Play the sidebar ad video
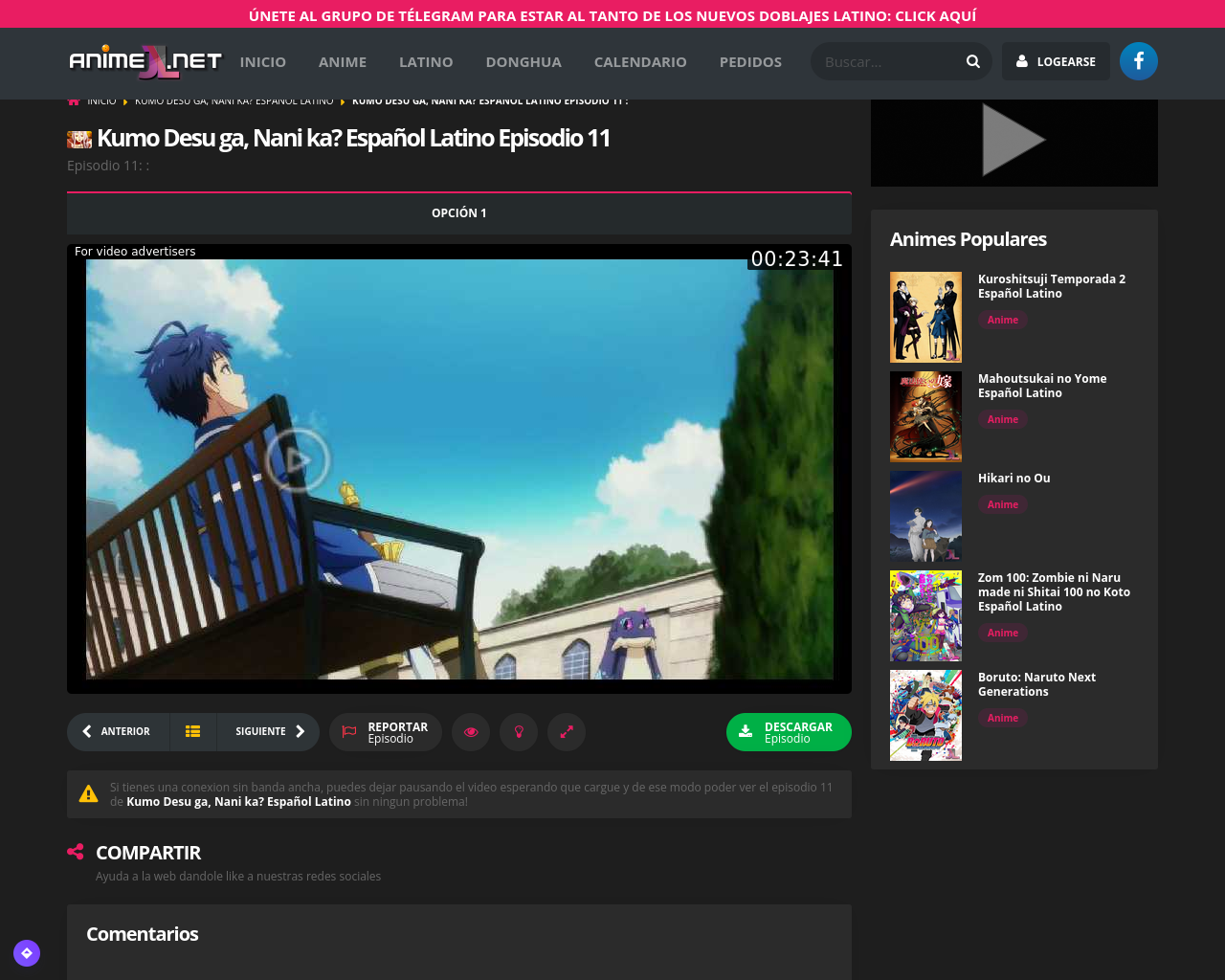Screen dimensions: 1225x980 coord(1013,141)
